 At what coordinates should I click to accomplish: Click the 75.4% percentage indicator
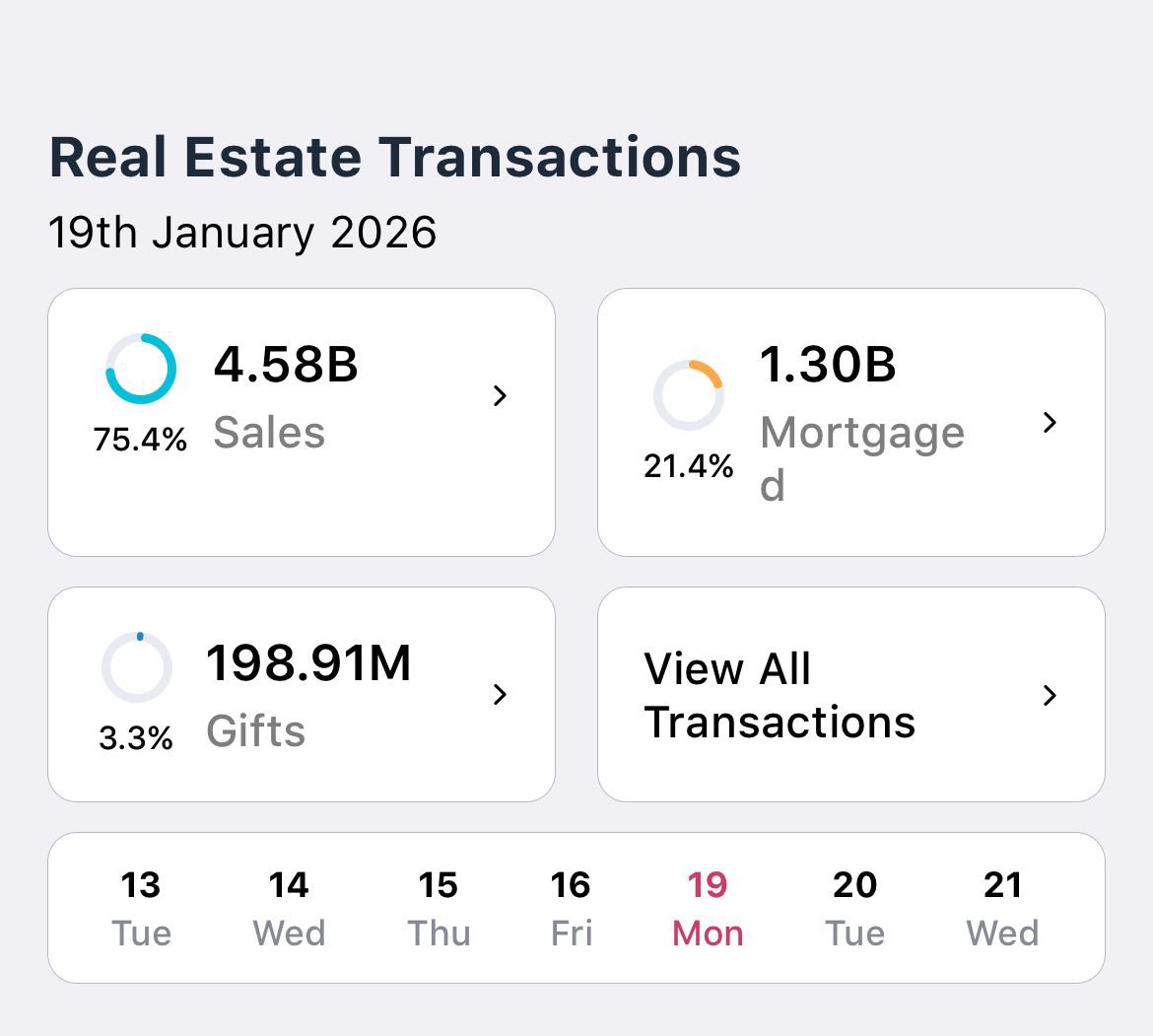pyautogui.click(x=141, y=440)
